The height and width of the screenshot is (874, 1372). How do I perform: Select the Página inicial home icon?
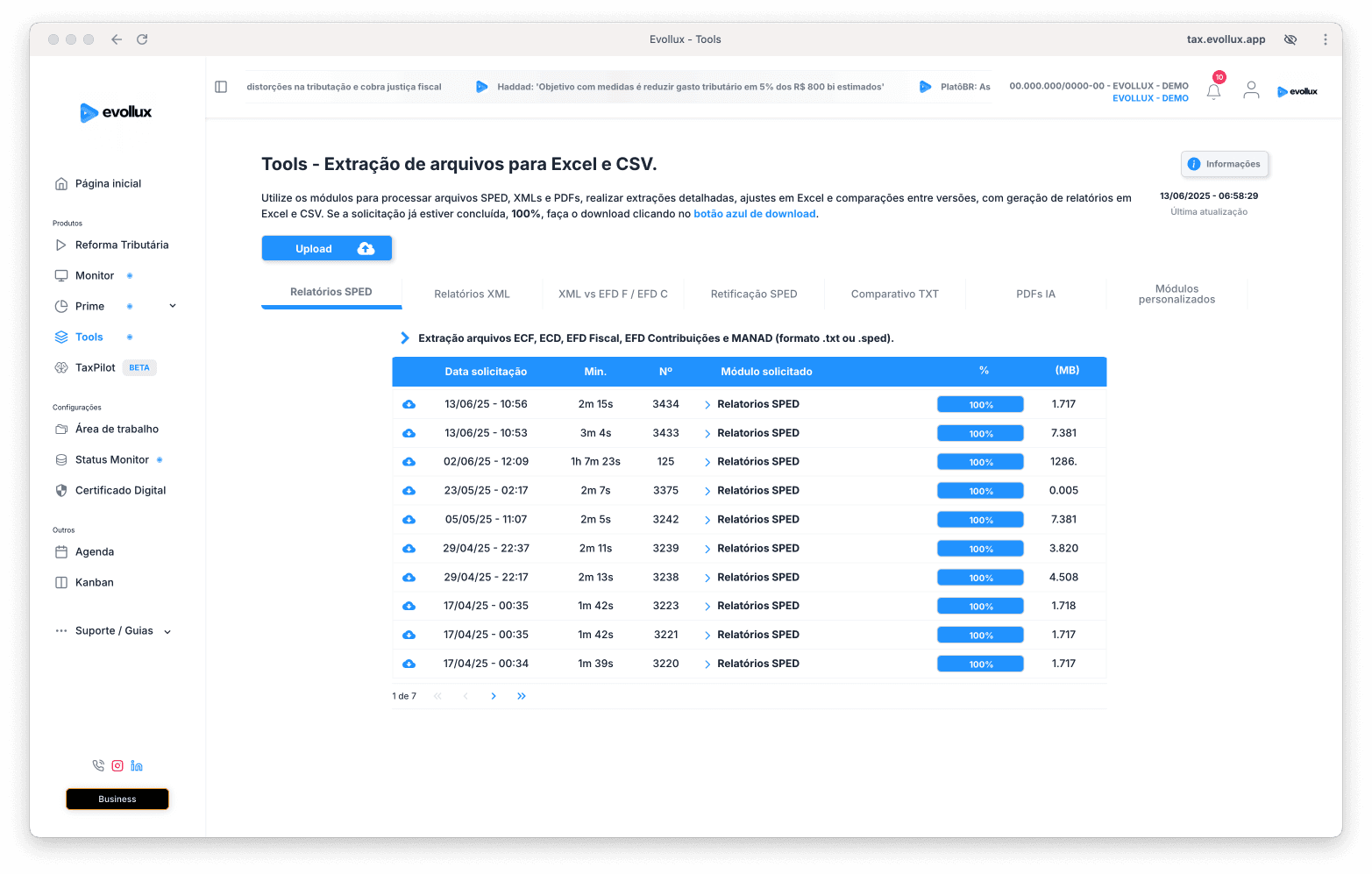(61, 183)
